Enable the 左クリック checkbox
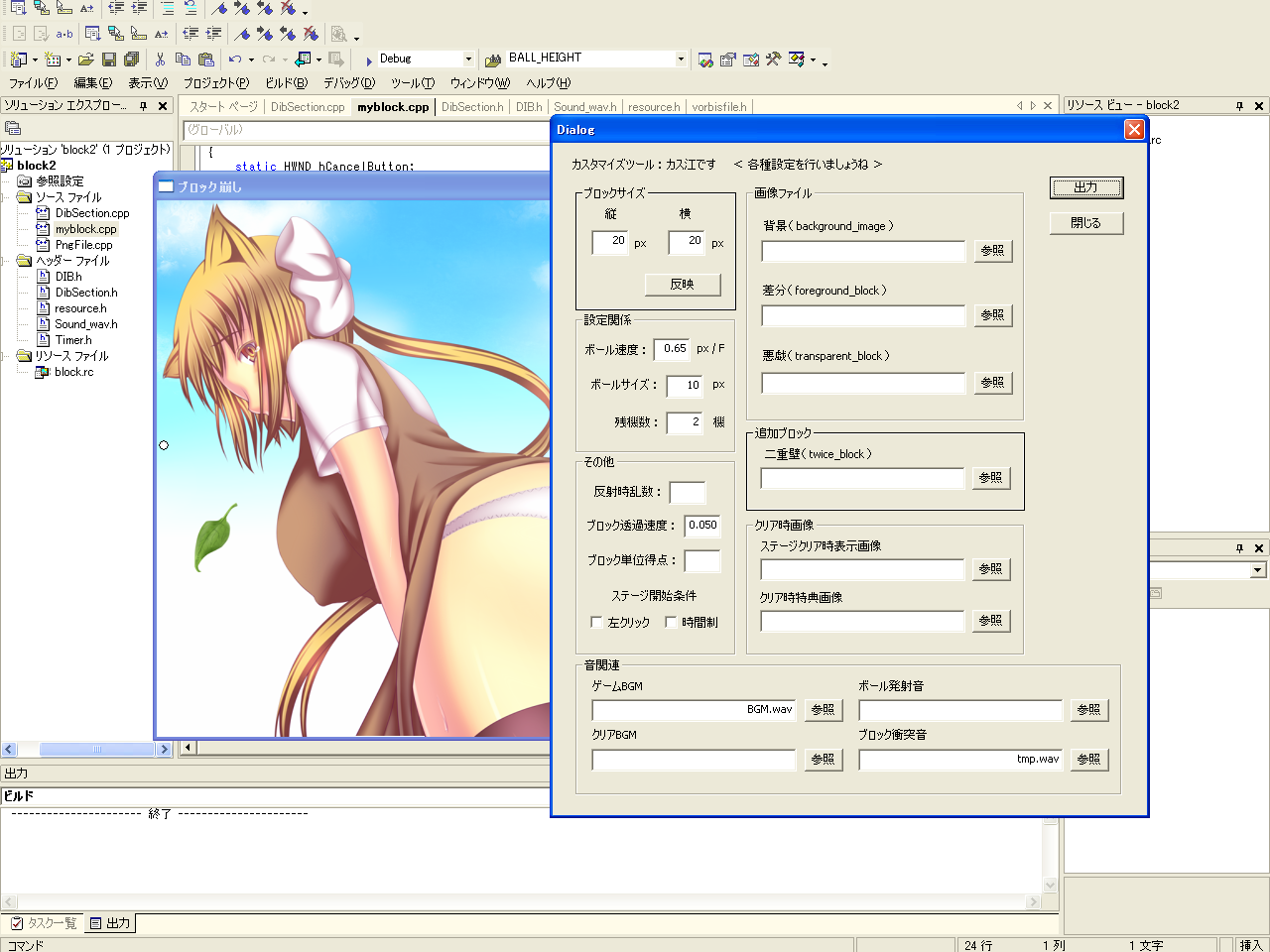This screenshot has width=1270, height=952. [596, 622]
